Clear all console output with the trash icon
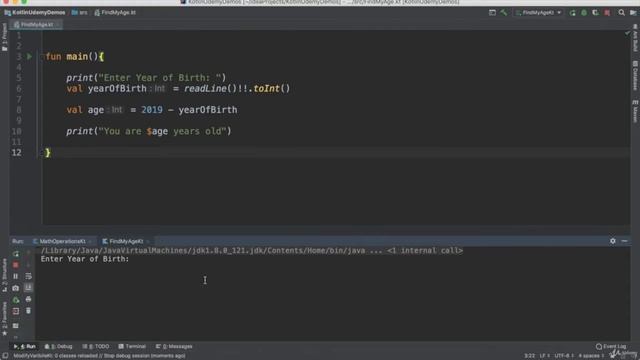This screenshot has height=360, width=640. tap(28, 311)
